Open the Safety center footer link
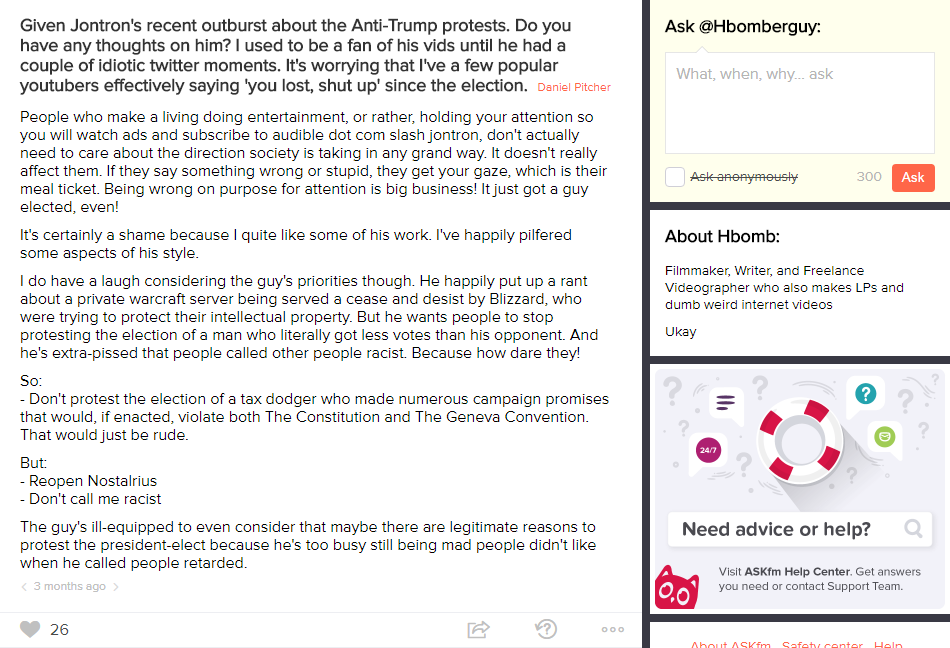The image size is (950, 648). (822, 644)
